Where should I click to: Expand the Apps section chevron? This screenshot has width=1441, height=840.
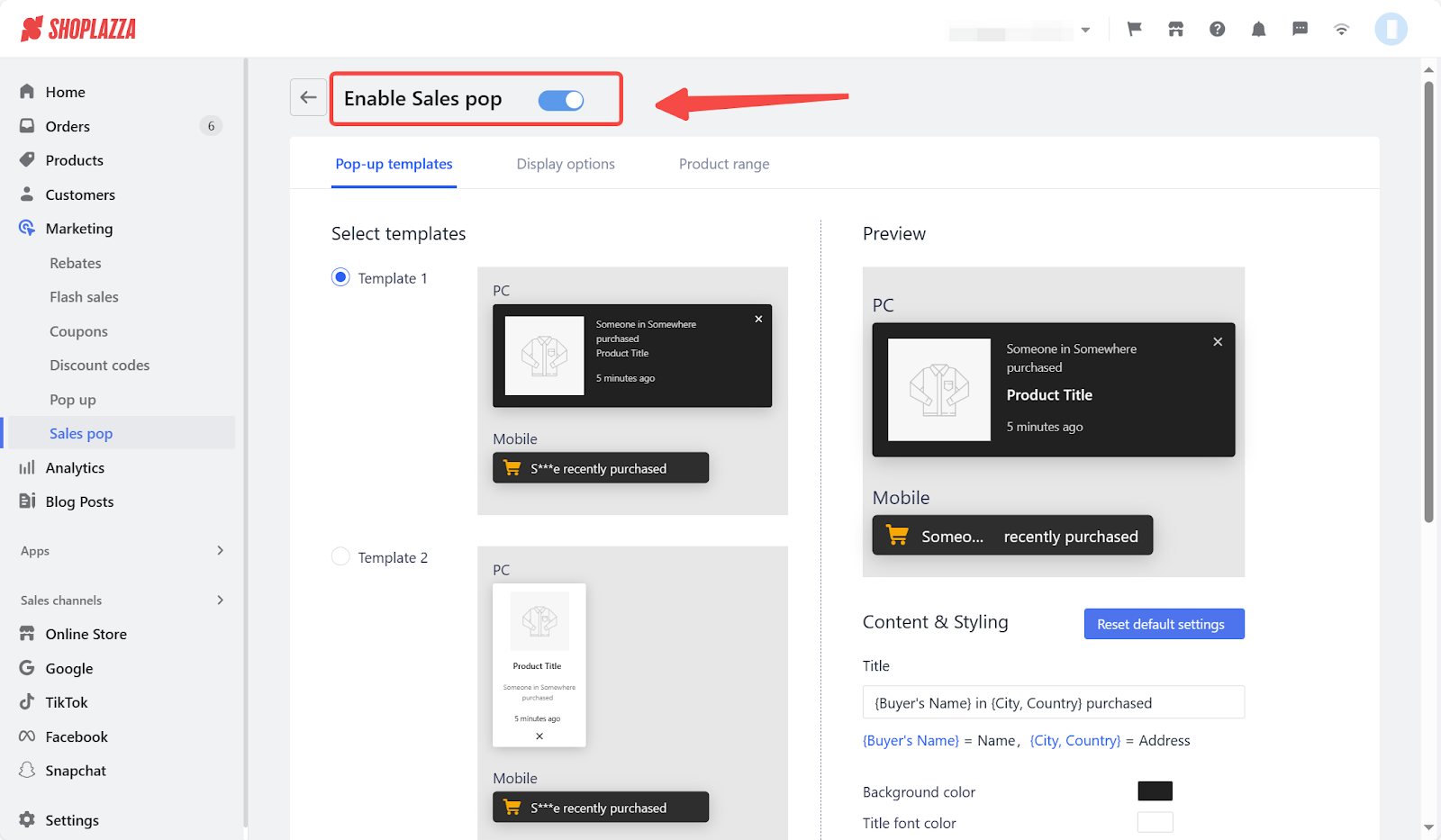click(x=220, y=550)
